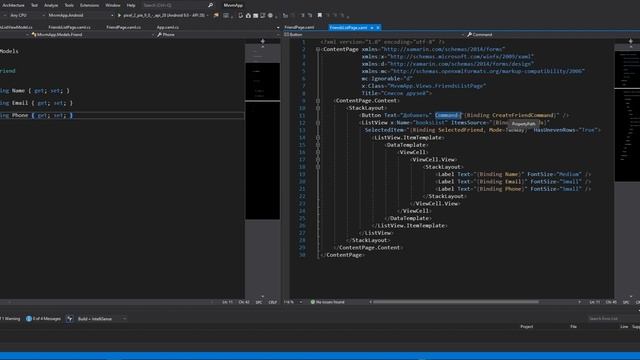Click the magnifier icon in the search box
Viewport: 640px width, 360px height.
pos(211,5)
